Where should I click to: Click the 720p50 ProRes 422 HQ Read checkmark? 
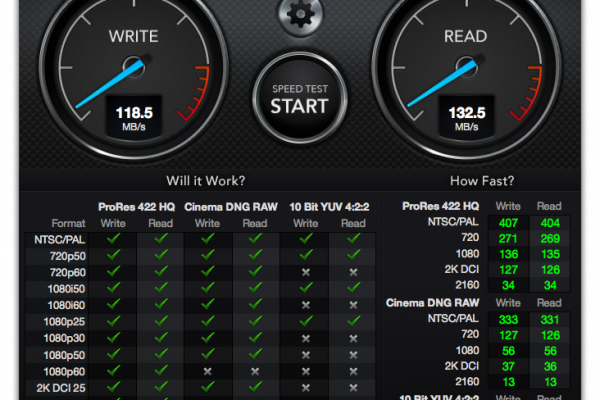pos(161,255)
